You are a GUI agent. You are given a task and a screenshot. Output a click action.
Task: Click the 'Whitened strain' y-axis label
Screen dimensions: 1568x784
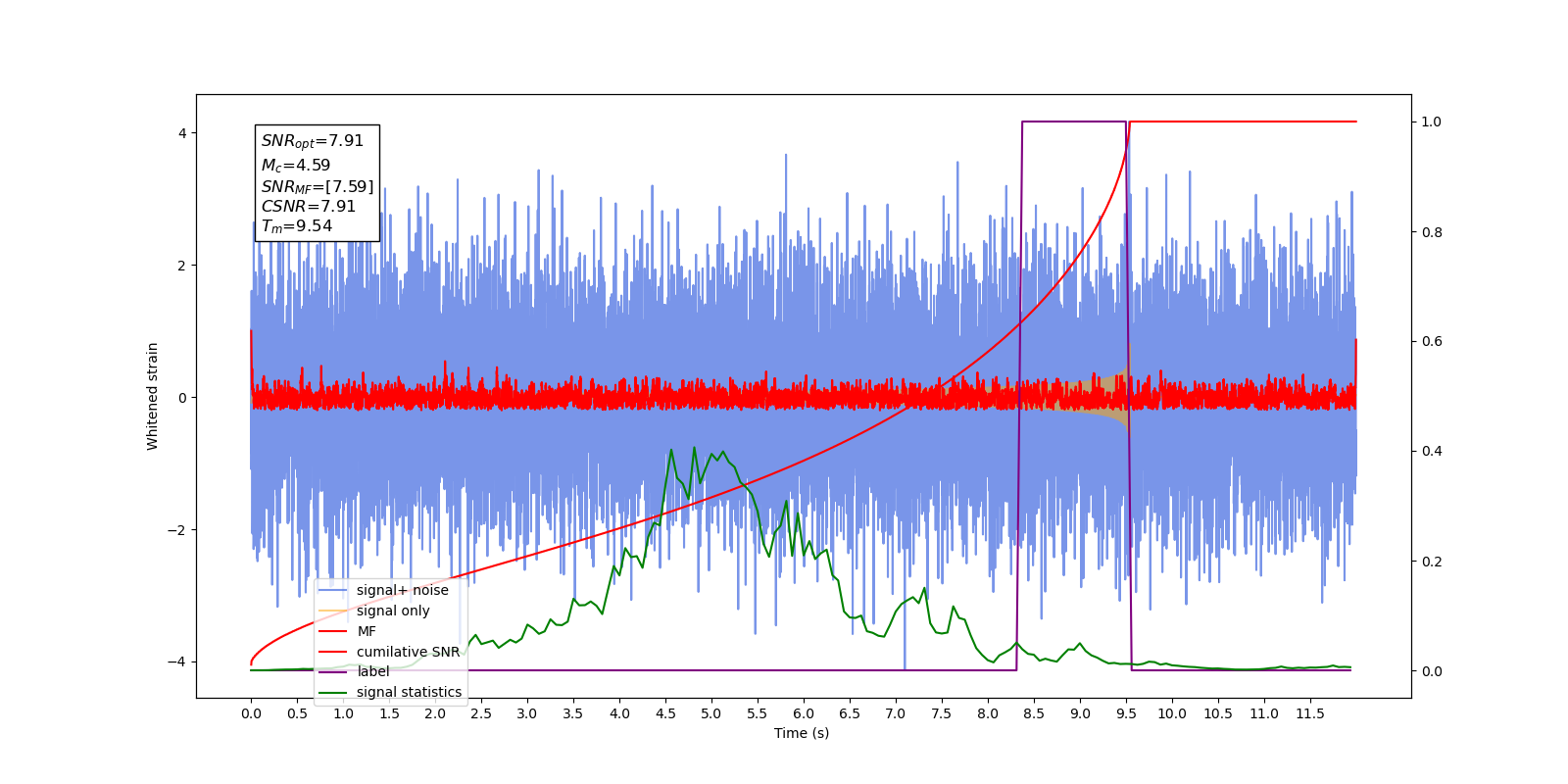(153, 396)
